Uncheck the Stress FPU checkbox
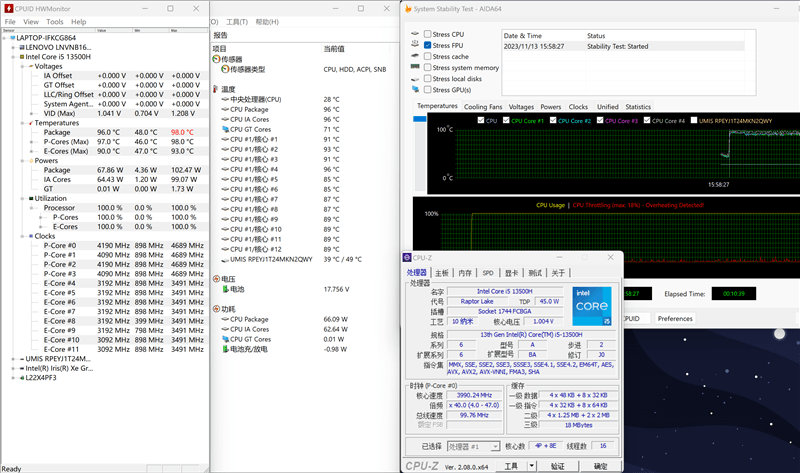This screenshot has width=800, height=473. [x=428, y=46]
